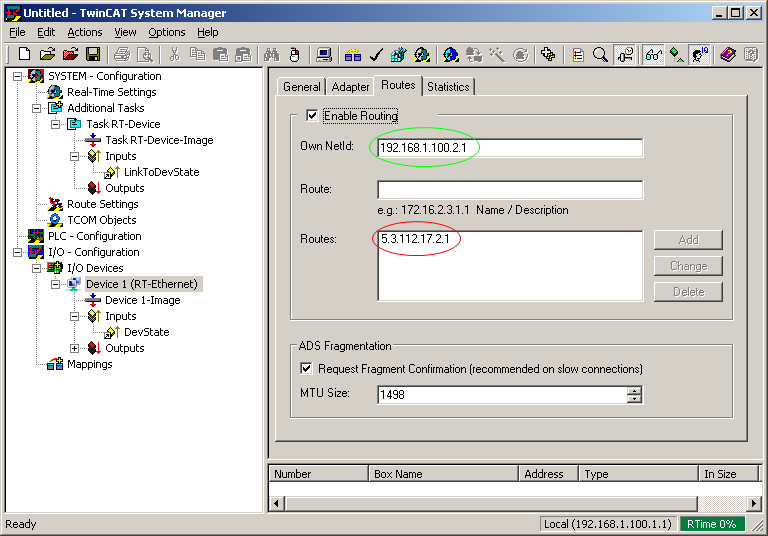Select PLC - Configuration in the tree
The height and width of the screenshot is (536, 768).
(x=95, y=236)
